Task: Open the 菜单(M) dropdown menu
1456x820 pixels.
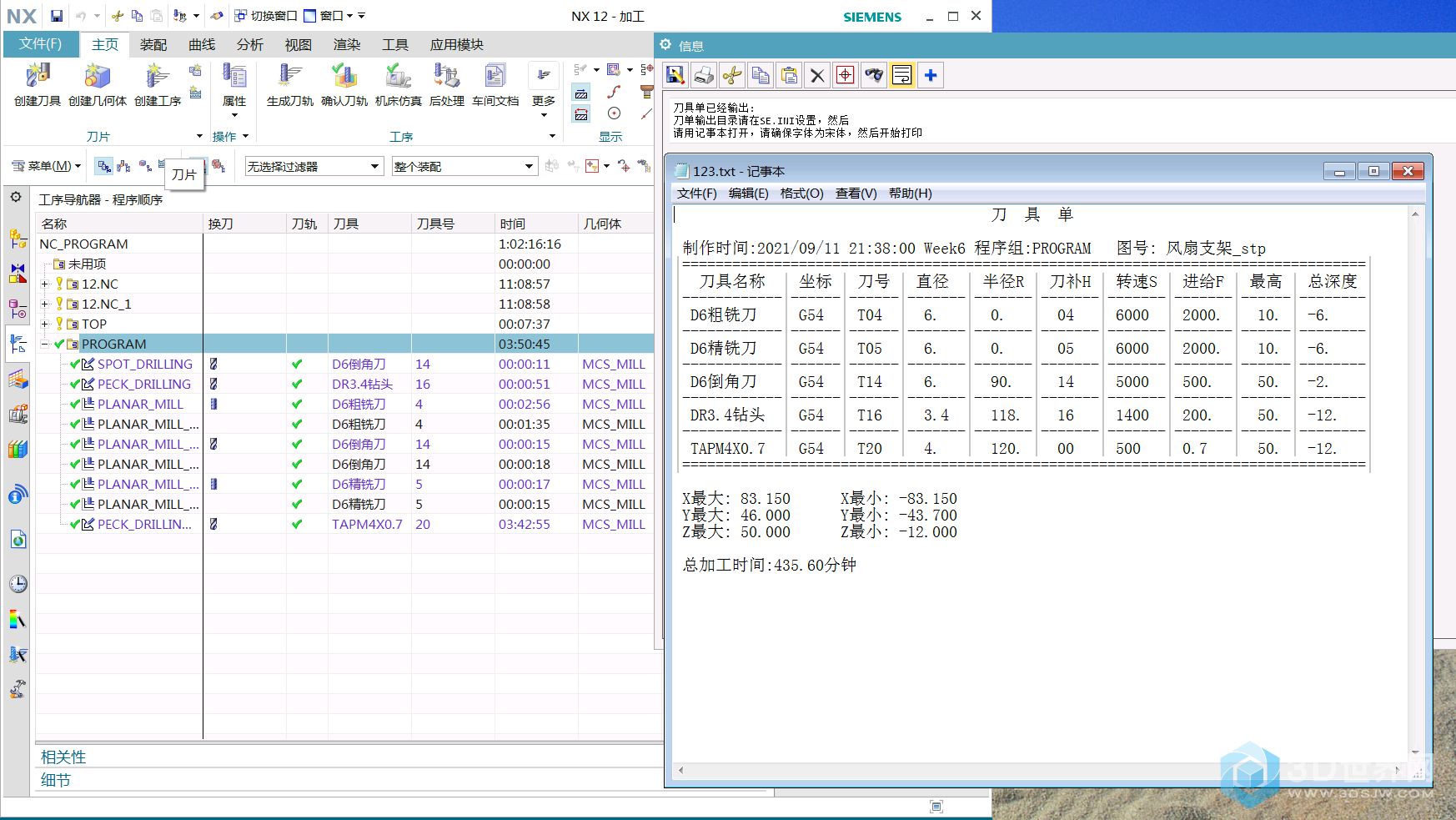Action: point(47,166)
